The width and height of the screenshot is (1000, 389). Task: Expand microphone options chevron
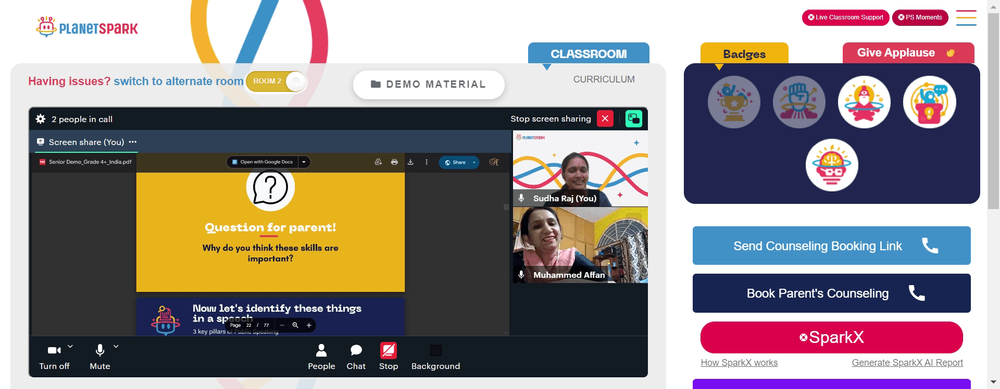116,346
